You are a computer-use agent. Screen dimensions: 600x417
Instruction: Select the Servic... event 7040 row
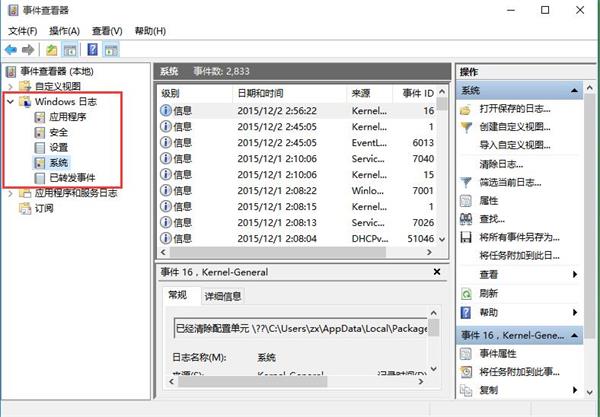pyautogui.click(x=297, y=159)
